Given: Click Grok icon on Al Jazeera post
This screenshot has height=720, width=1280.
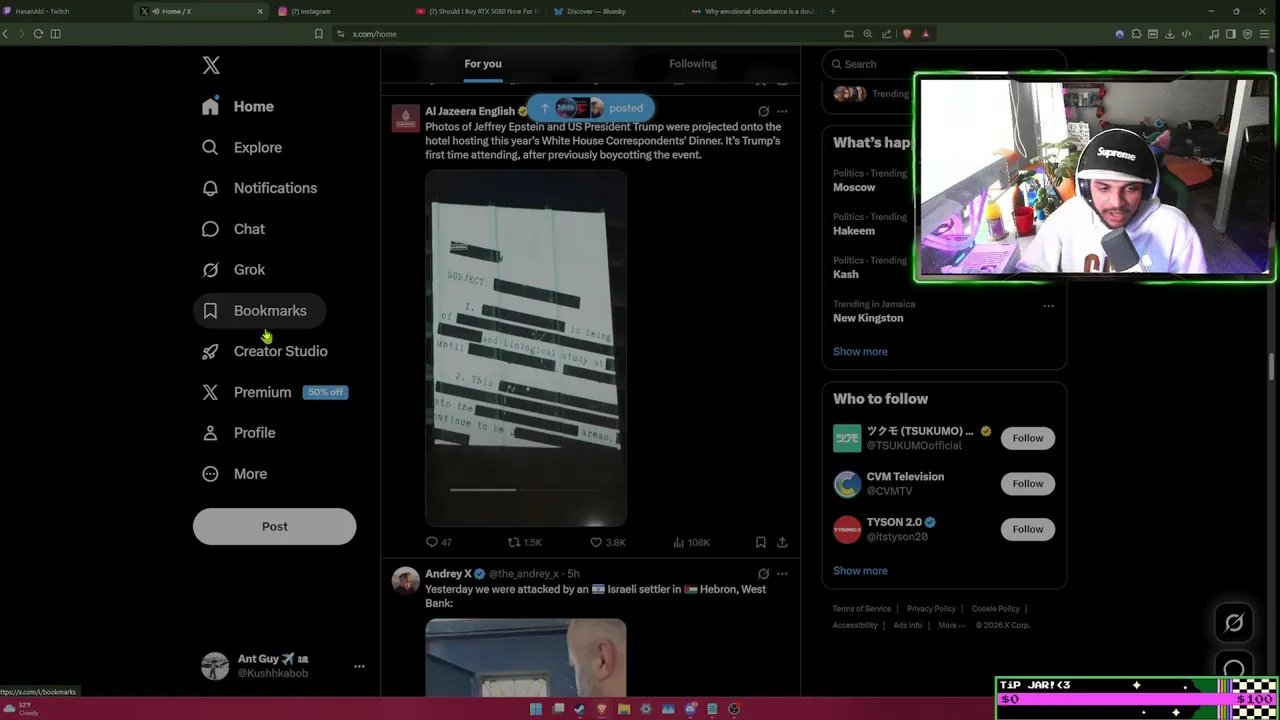Looking at the screenshot, I should click(763, 111).
